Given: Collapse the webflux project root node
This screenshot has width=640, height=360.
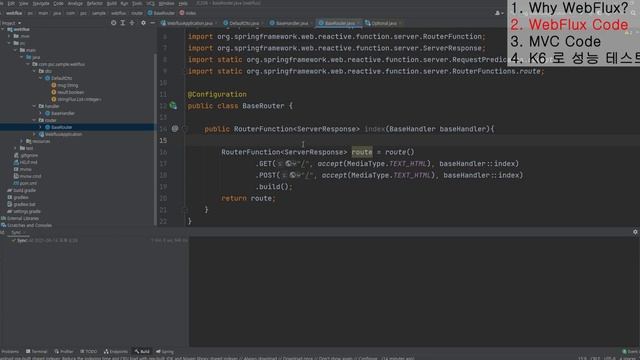Looking at the screenshot, I should pos(3,29).
